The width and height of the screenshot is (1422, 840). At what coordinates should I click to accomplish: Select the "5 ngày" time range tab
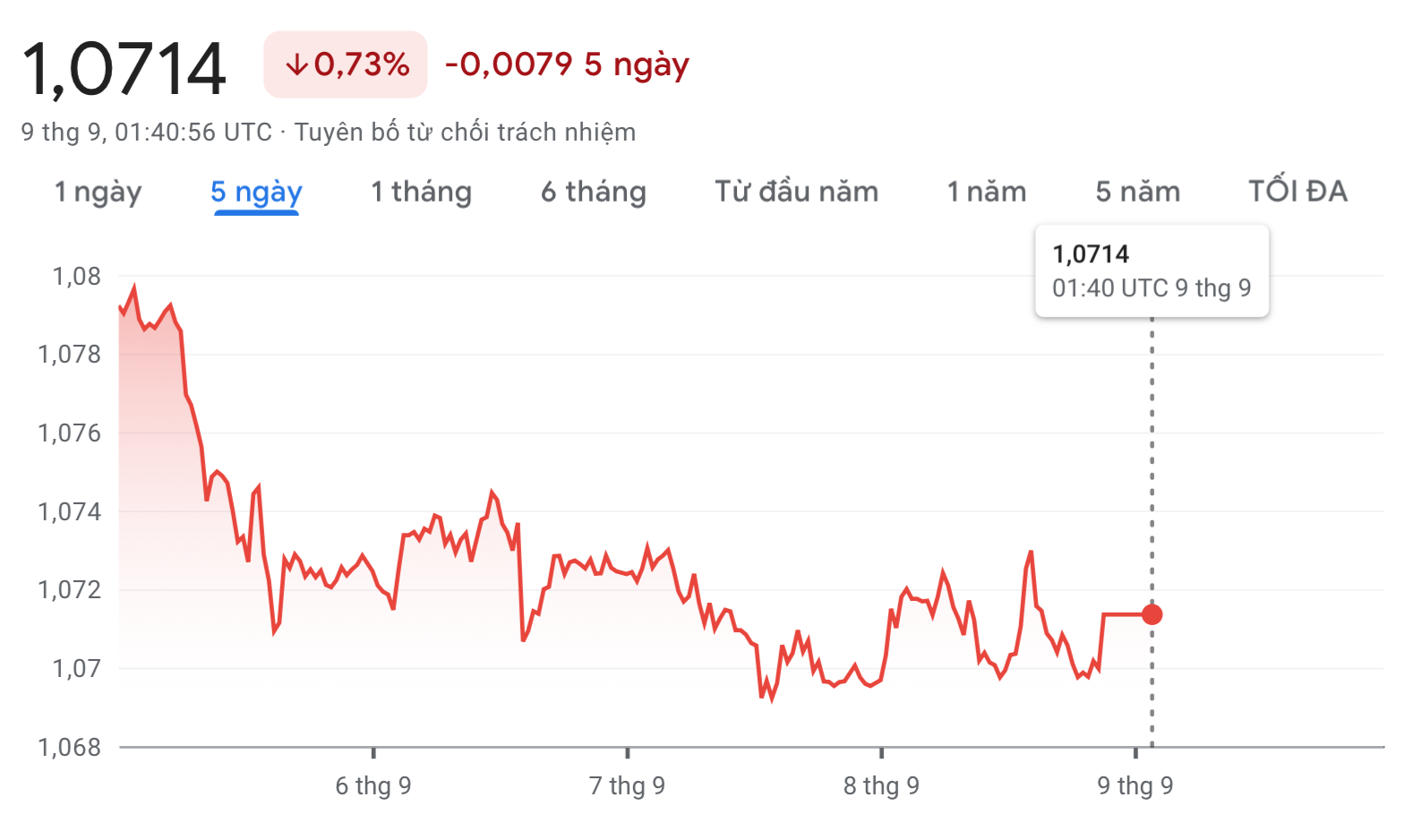point(256,192)
